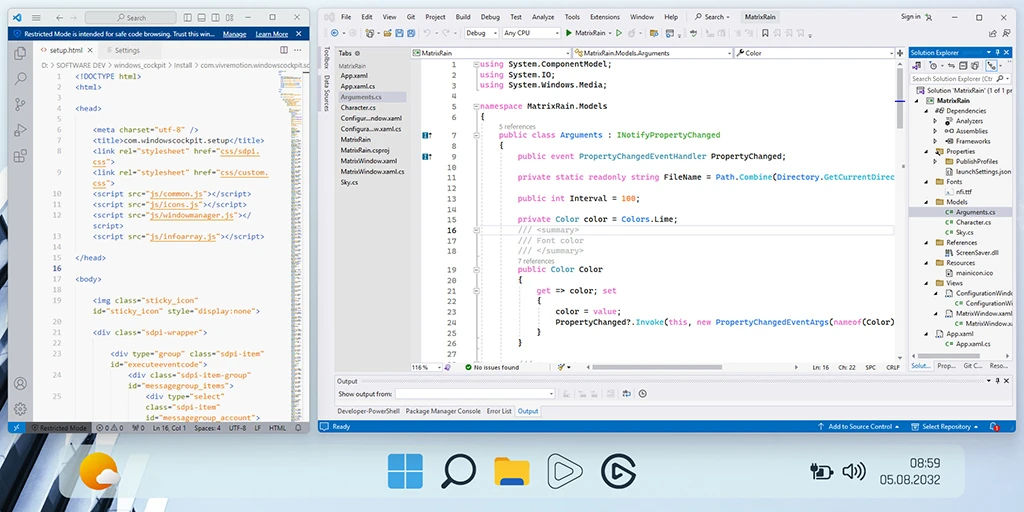The width and height of the screenshot is (1024, 512).
Task: Switch to the Error List tab
Action: pyautogui.click(x=498, y=411)
